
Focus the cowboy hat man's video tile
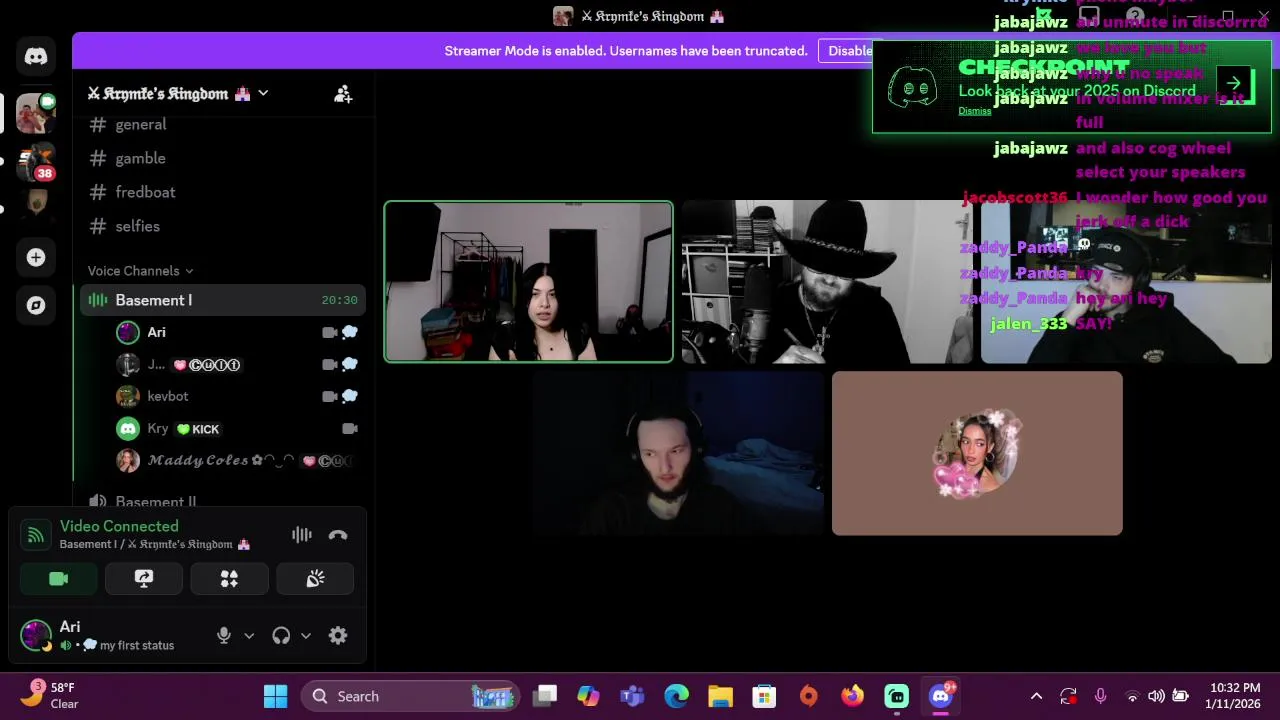827,282
